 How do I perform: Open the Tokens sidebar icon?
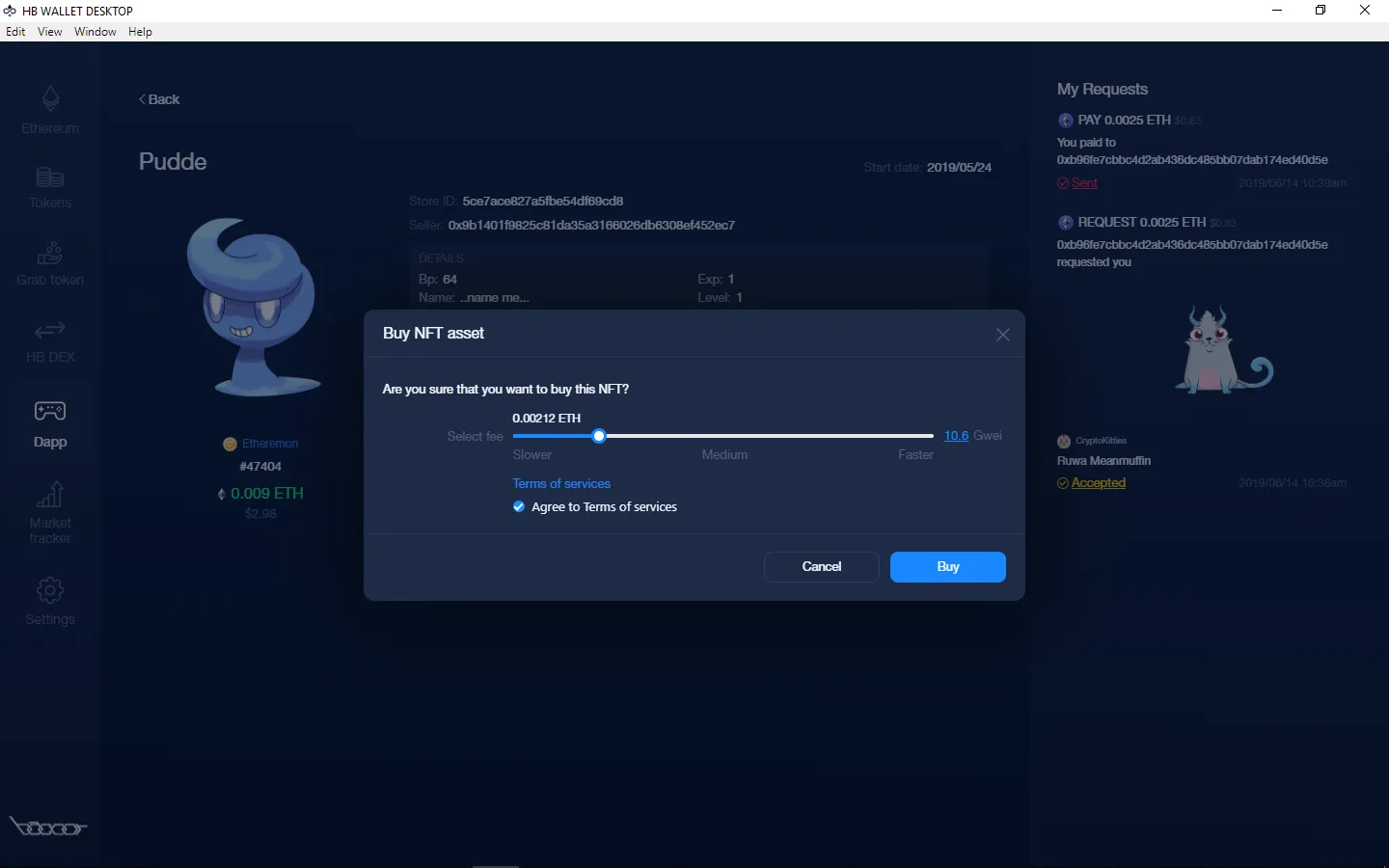pos(50,177)
